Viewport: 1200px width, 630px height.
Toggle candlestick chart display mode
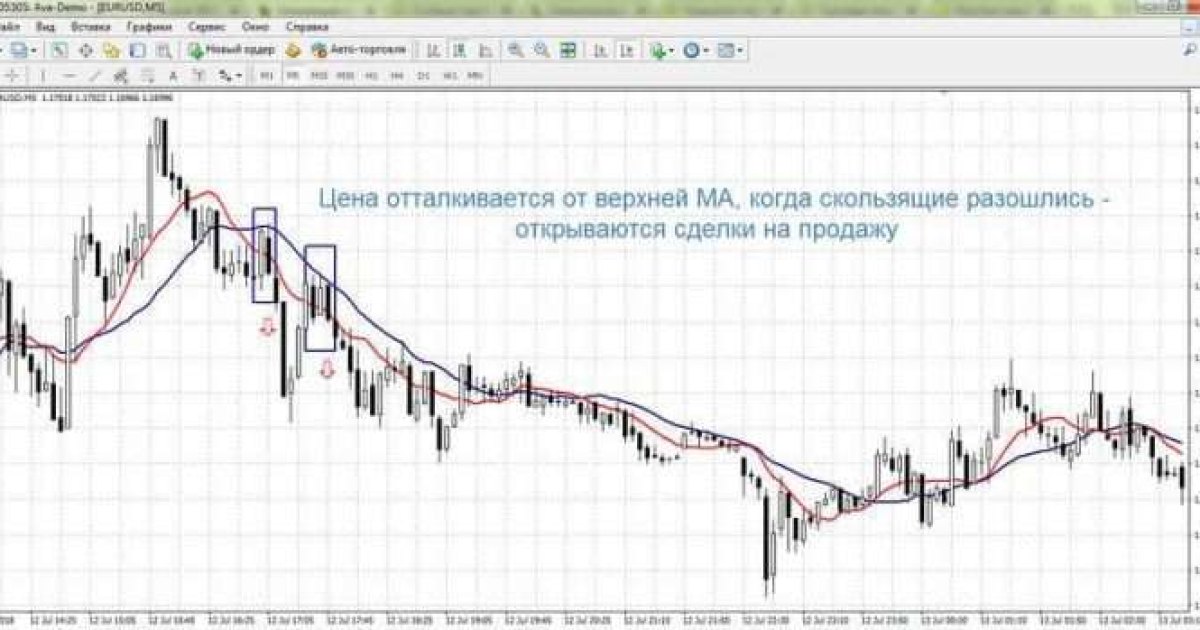click(460, 50)
